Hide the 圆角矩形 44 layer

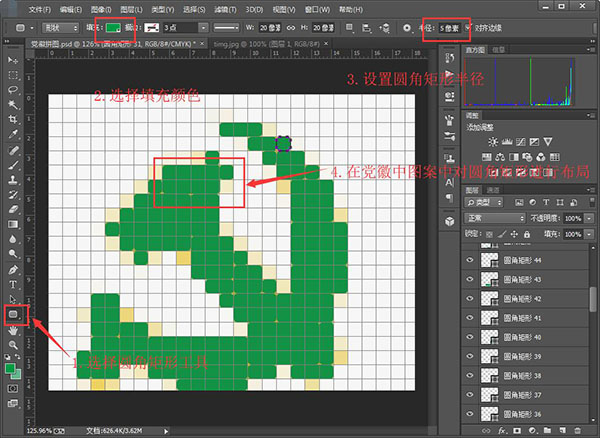[470, 260]
